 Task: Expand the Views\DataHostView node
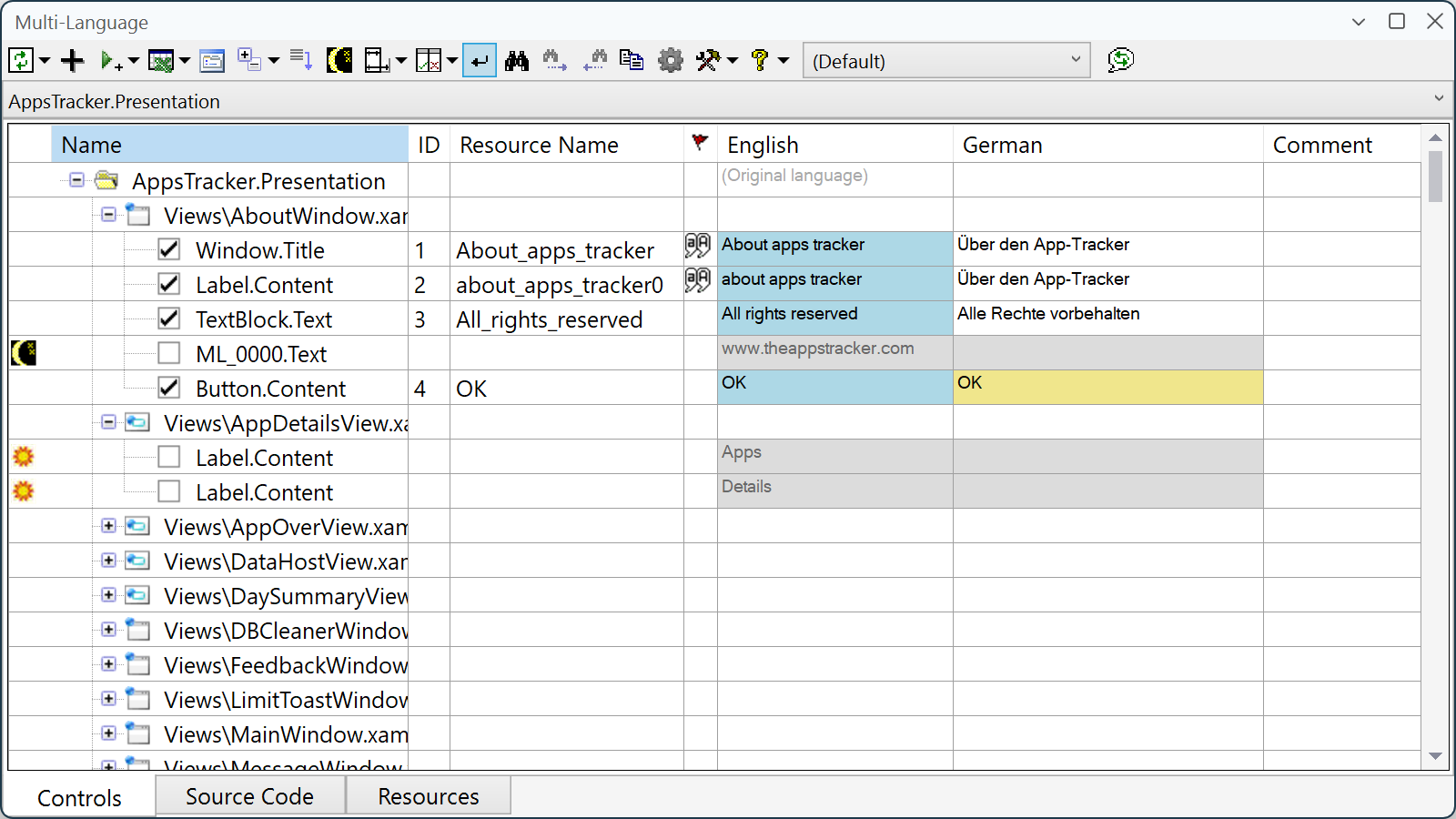click(109, 561)
